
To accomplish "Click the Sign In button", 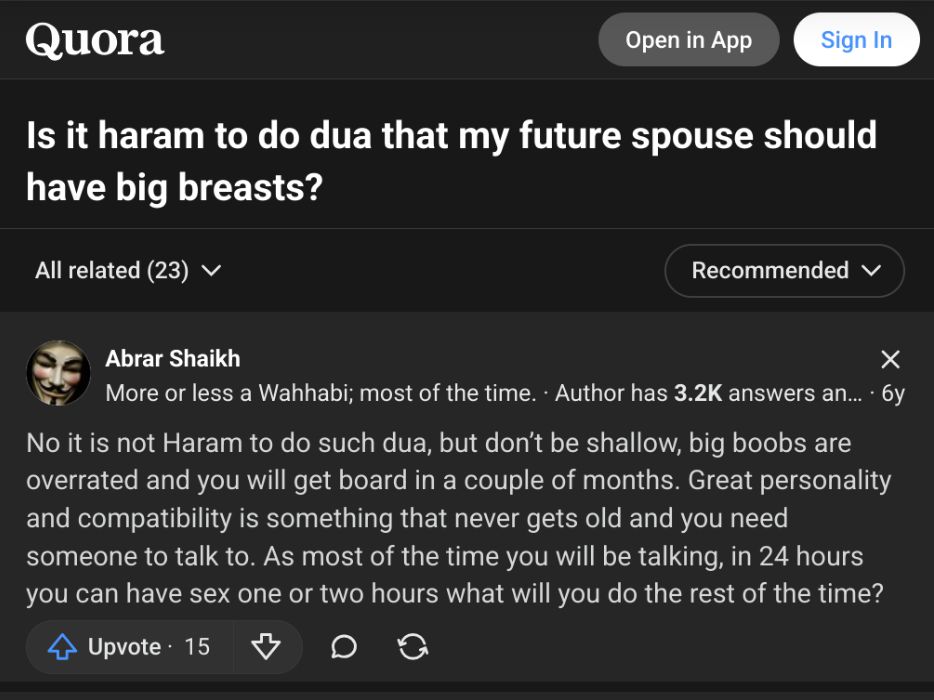I will pyautogui.click(x=855, y=40).
